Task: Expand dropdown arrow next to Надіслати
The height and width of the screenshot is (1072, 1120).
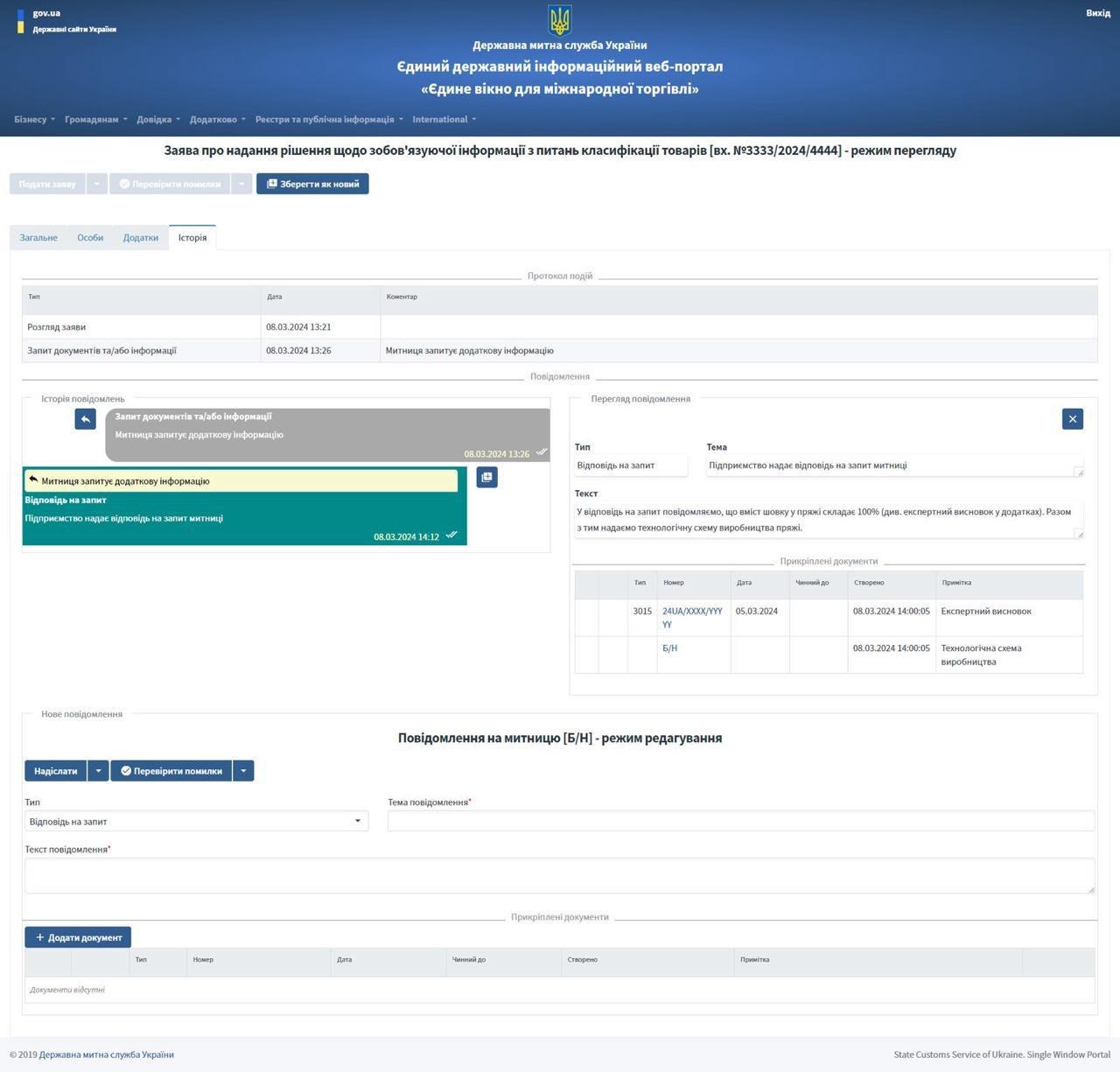Action: pyautogui.click(x=98, y=771)
